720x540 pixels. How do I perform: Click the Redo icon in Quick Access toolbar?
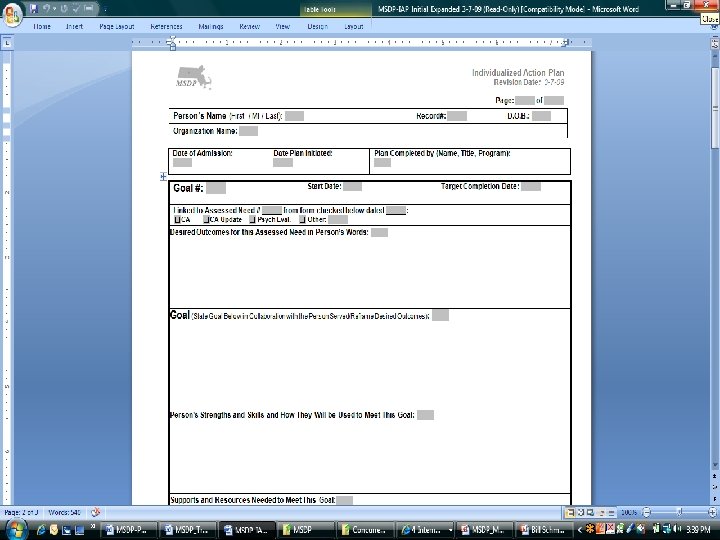tap(63, 8)
